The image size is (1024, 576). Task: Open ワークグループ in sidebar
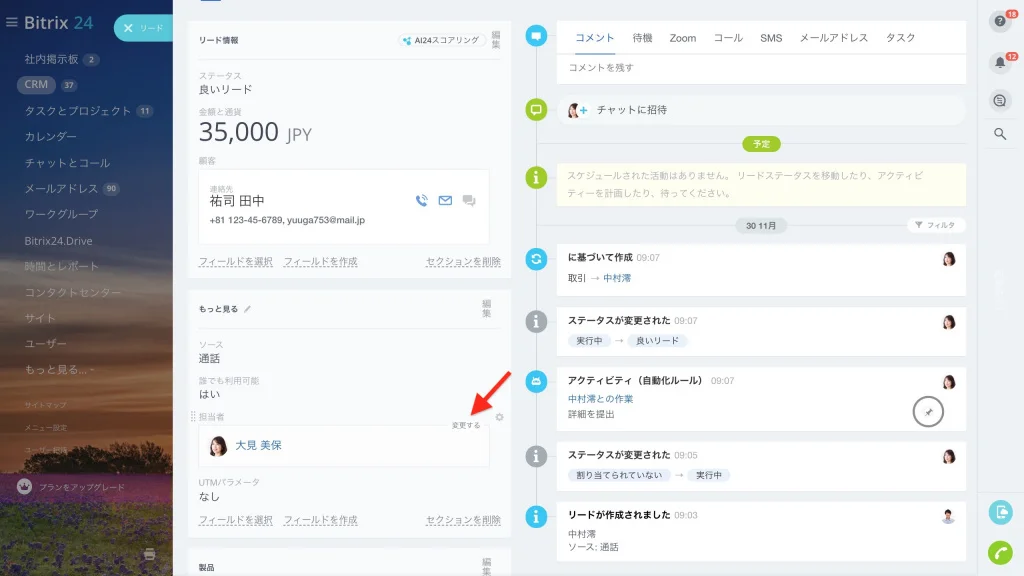coord(61,214)
